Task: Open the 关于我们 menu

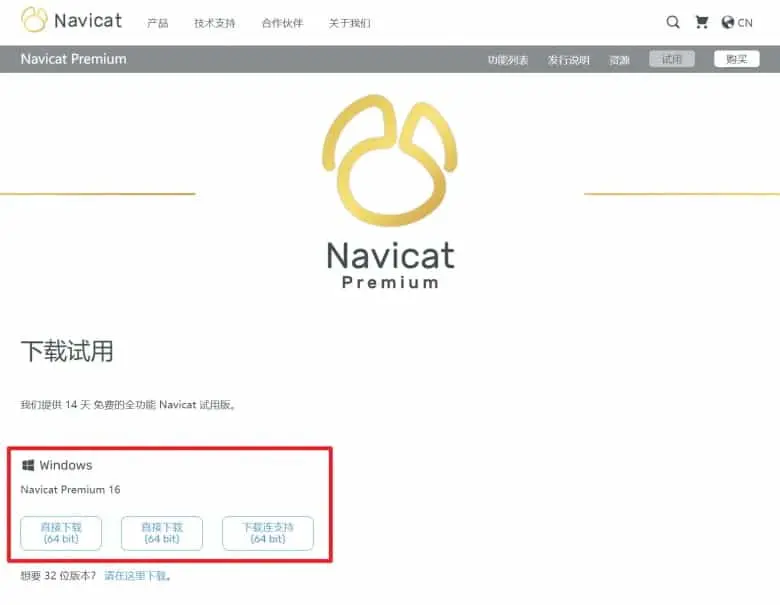Action: click(x=349, y=23)
